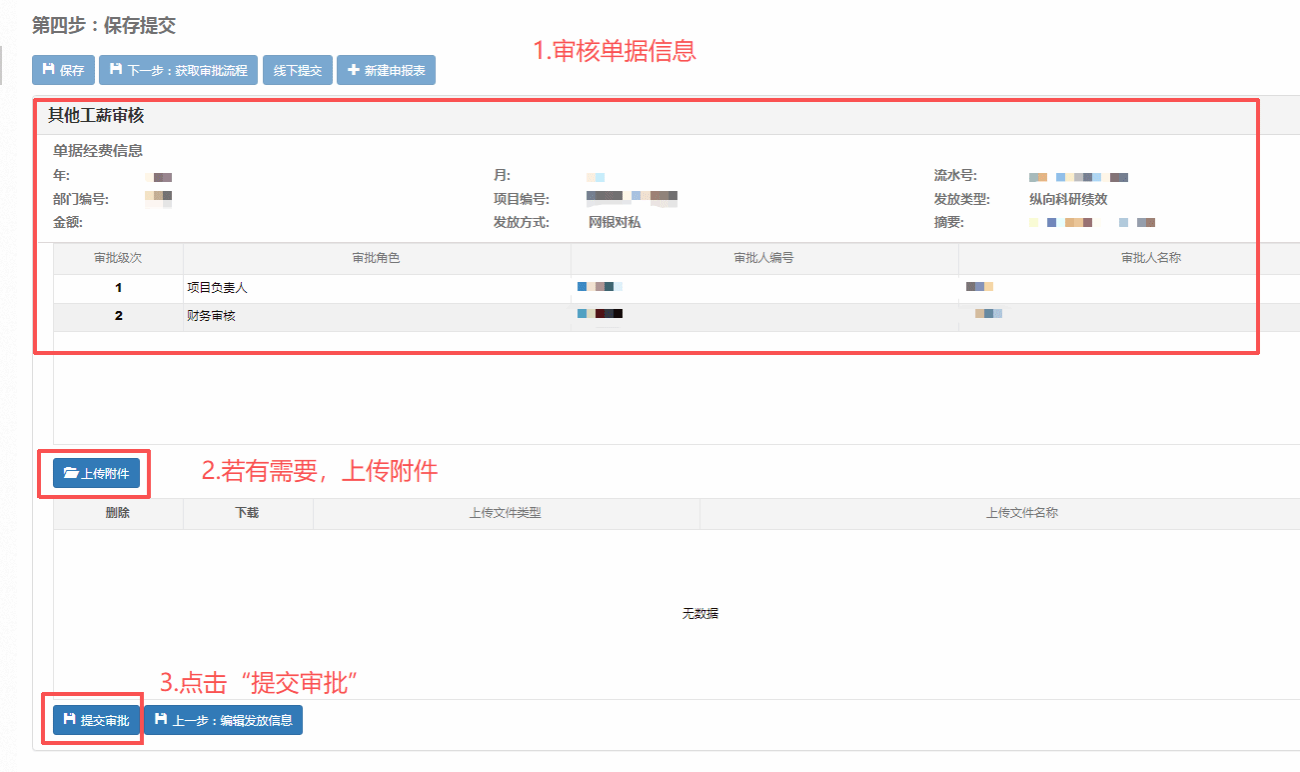Select the 审批级次 column header
The height and width of the screenshot is (772, 1300).
(118, 258)
